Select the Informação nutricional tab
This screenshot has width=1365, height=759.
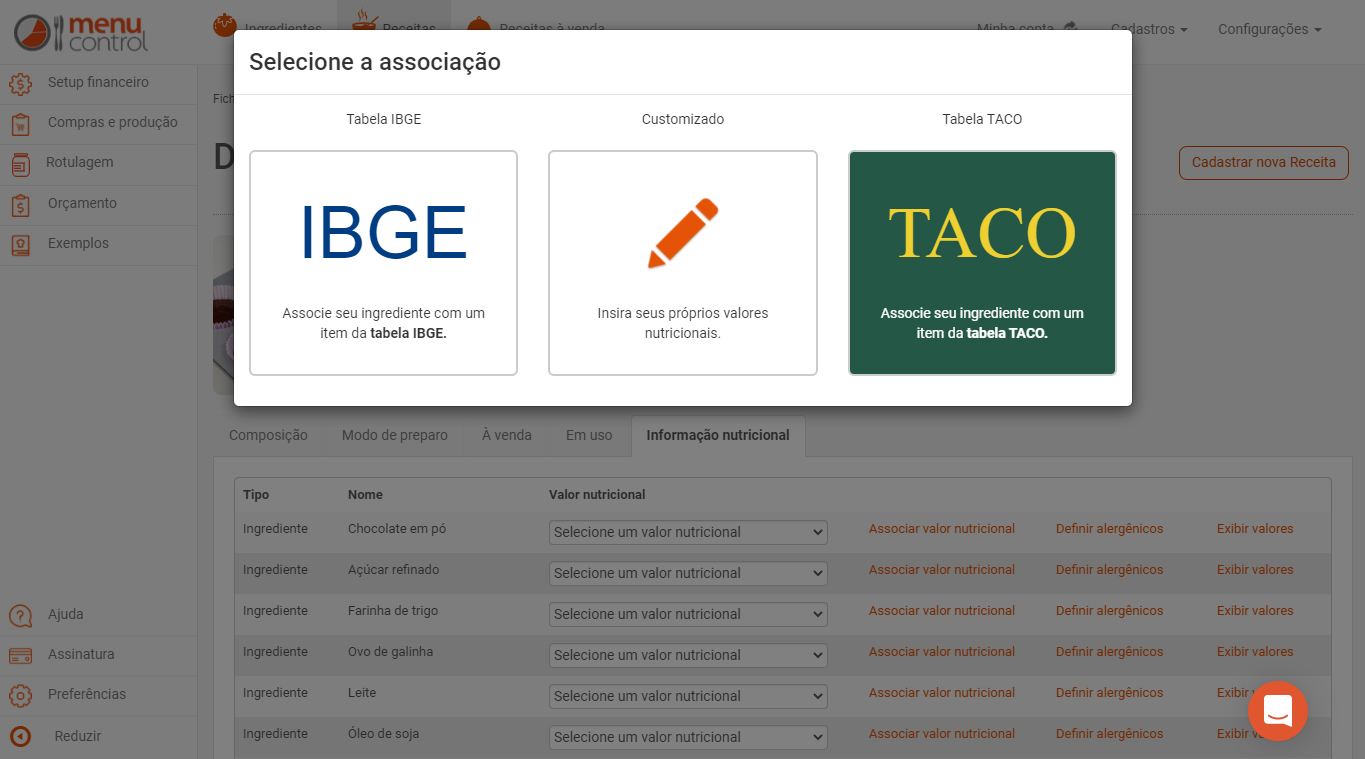coord(718,436)
